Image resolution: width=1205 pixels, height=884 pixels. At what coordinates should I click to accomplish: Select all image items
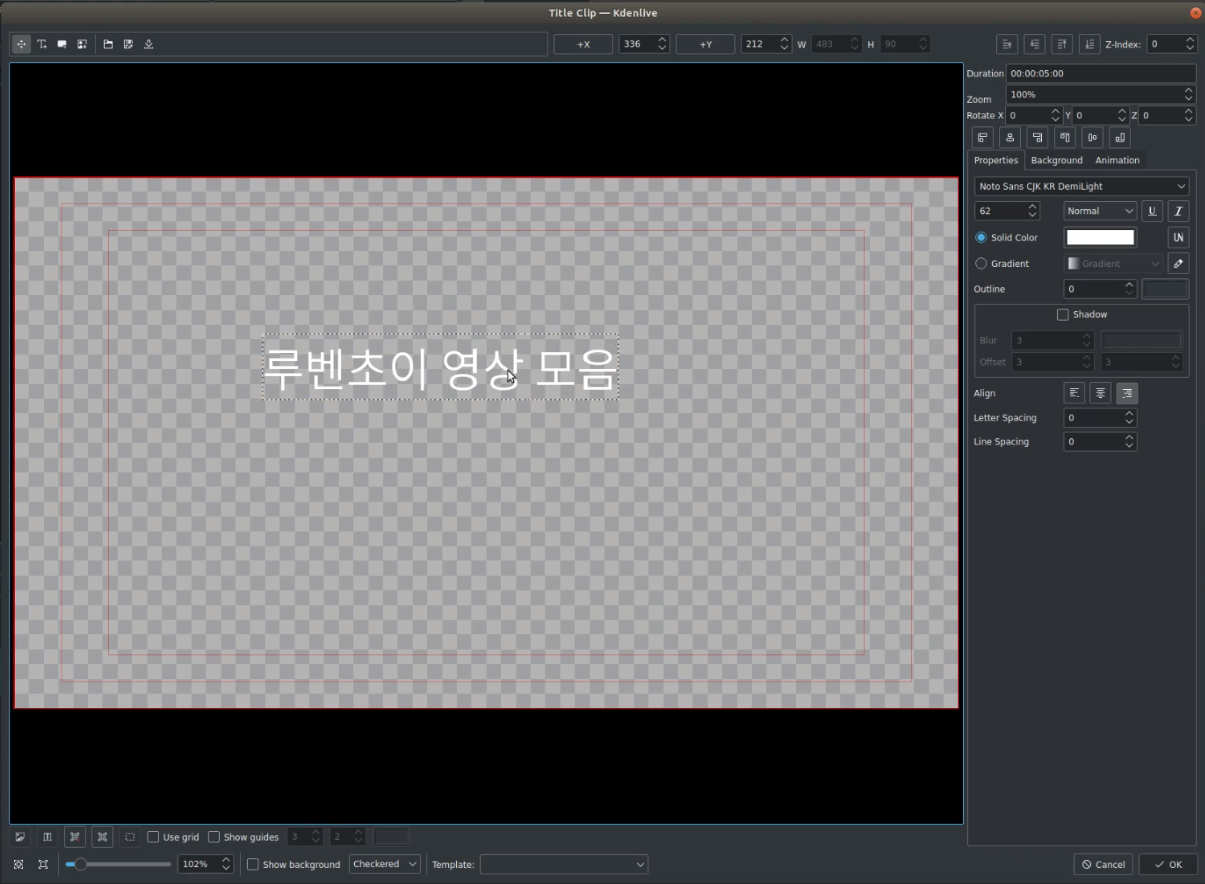(x=19, y=837)
